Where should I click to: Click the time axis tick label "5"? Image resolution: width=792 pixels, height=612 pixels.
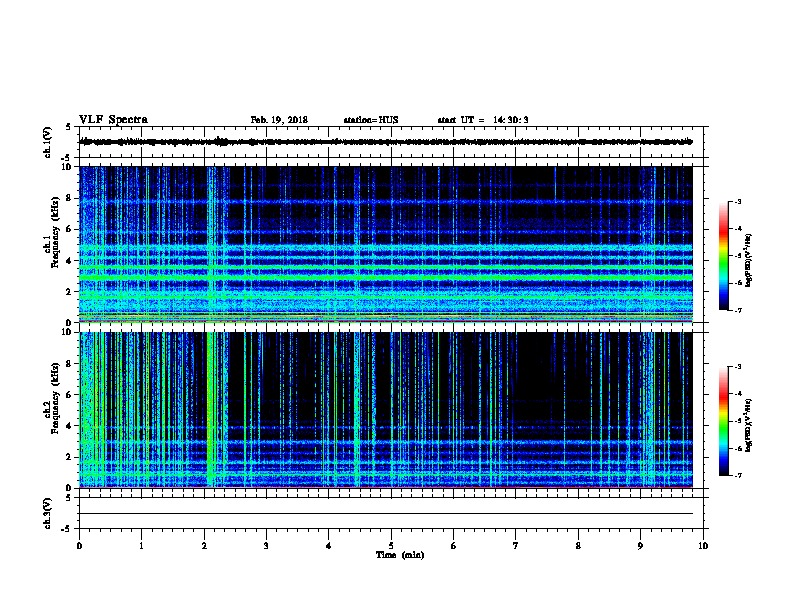[391, 545]
